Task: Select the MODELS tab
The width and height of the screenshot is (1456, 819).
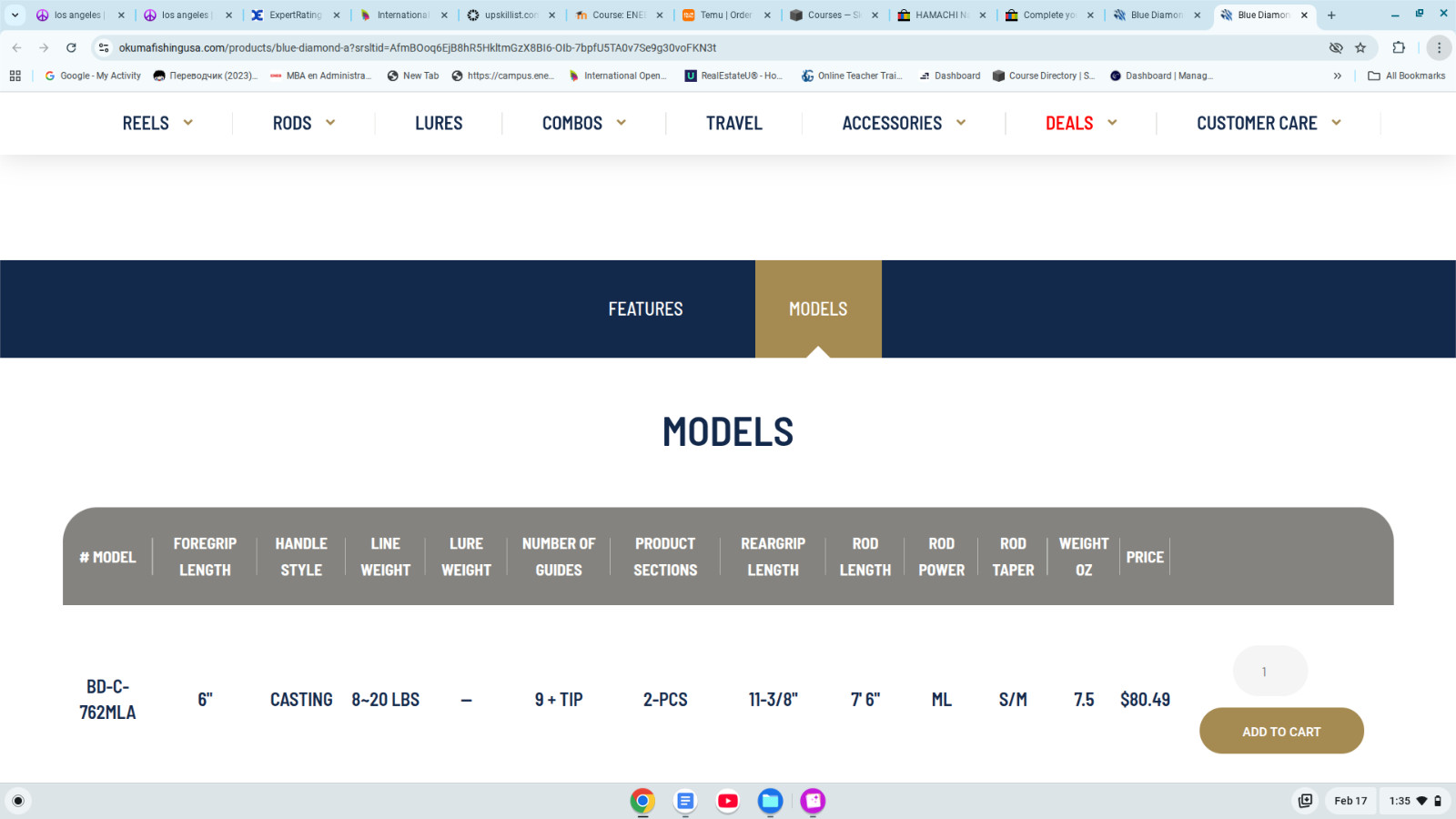Action: [818, 309]
